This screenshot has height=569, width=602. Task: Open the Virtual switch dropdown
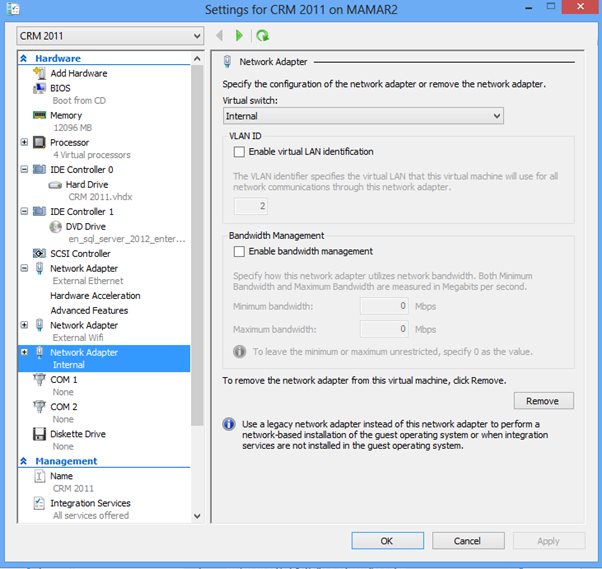[363, 117]
